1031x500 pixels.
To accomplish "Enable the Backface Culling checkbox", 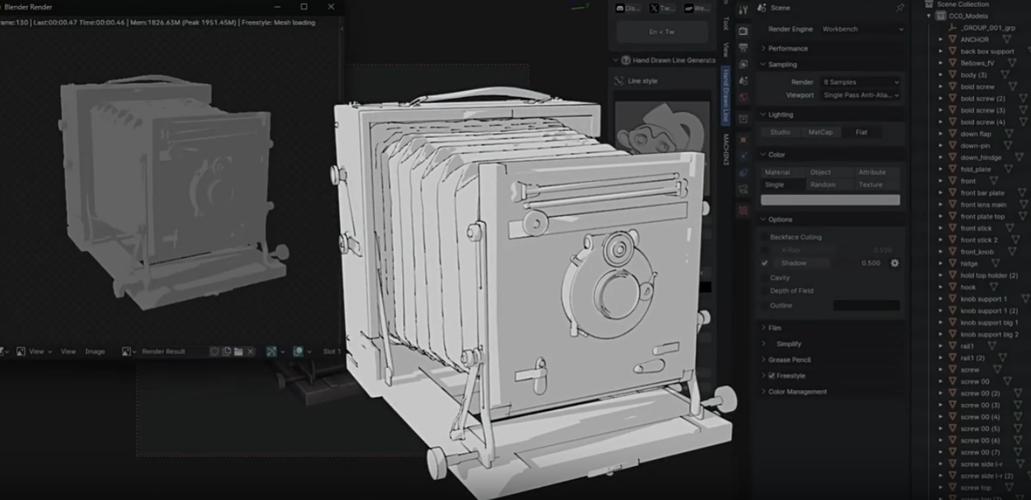I will tap(764, 237).
